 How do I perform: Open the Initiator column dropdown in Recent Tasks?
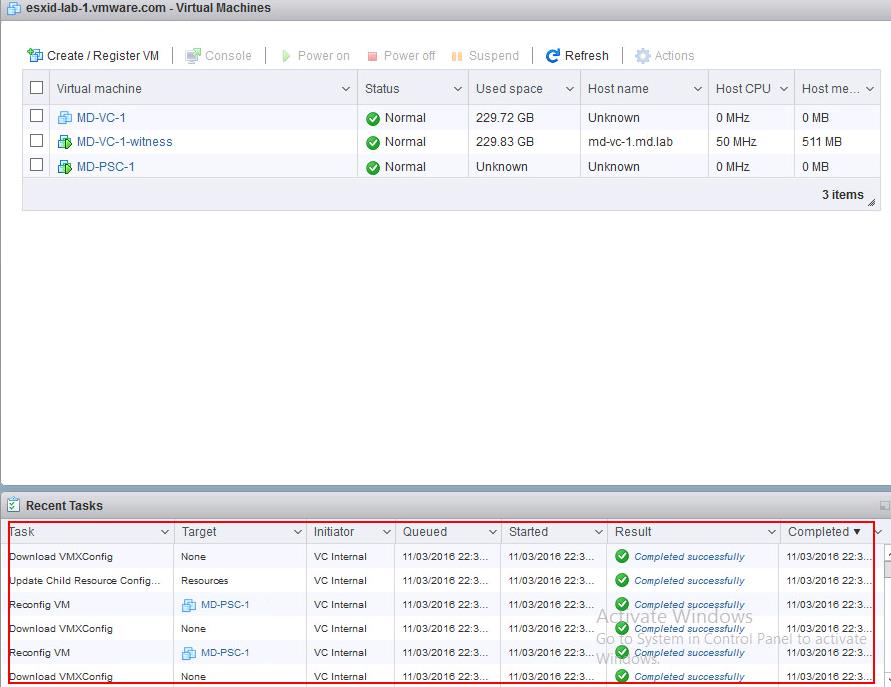coord(386,532)
